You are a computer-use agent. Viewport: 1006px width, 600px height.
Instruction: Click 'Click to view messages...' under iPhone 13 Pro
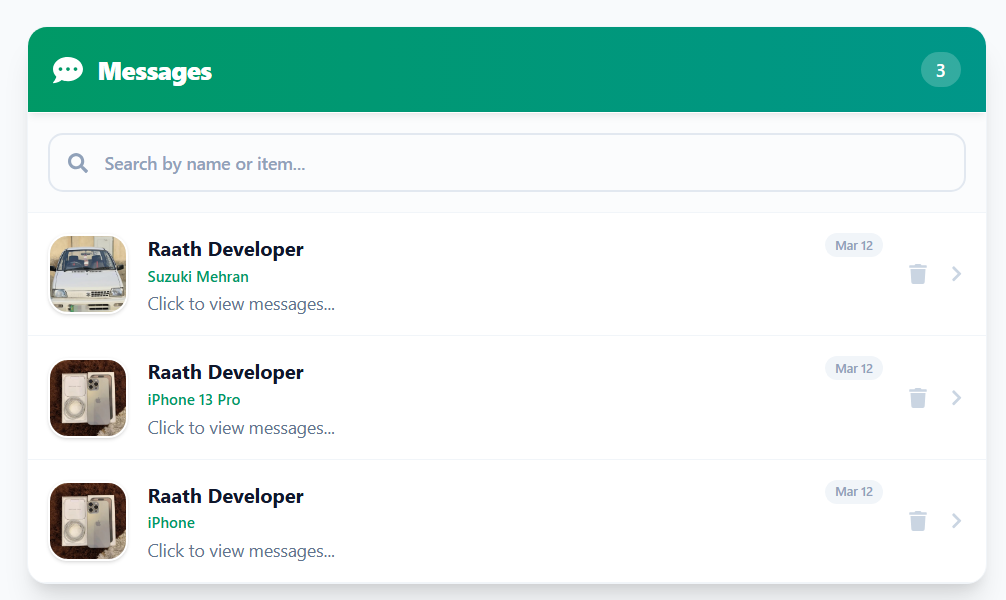(241, 428)
